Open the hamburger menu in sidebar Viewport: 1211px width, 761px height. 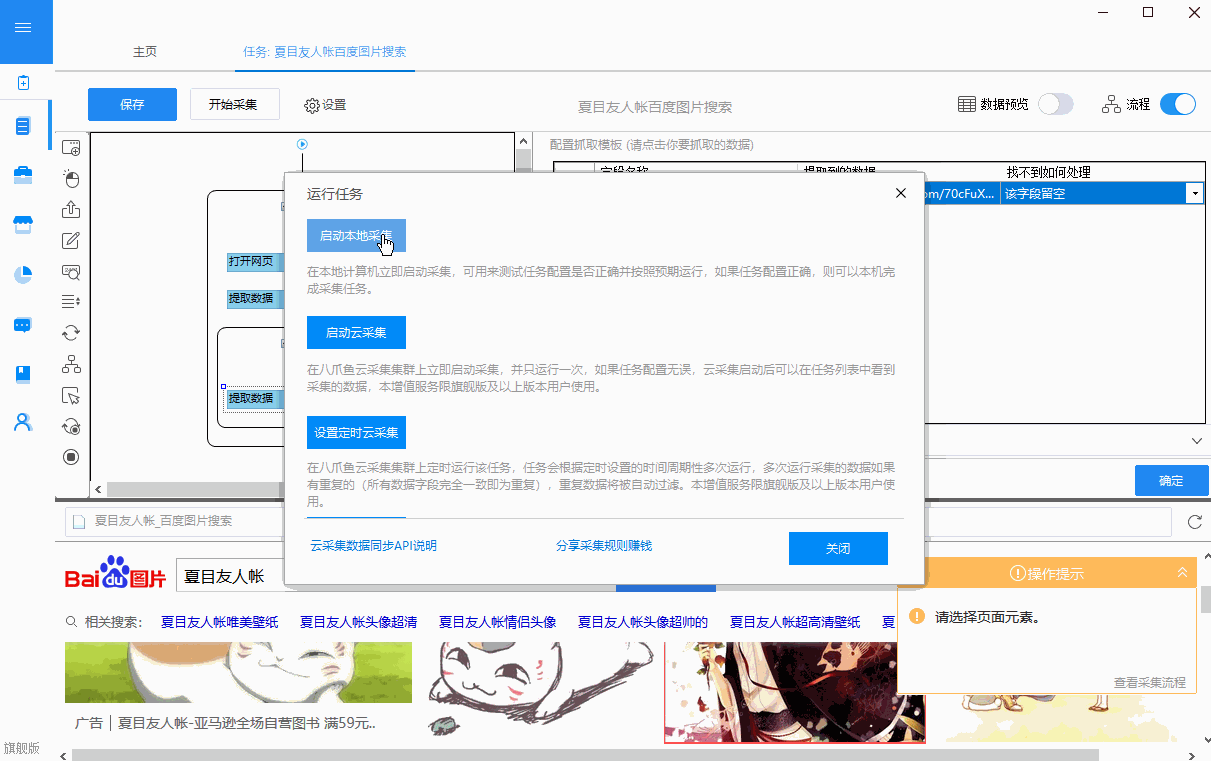[23, 27]
